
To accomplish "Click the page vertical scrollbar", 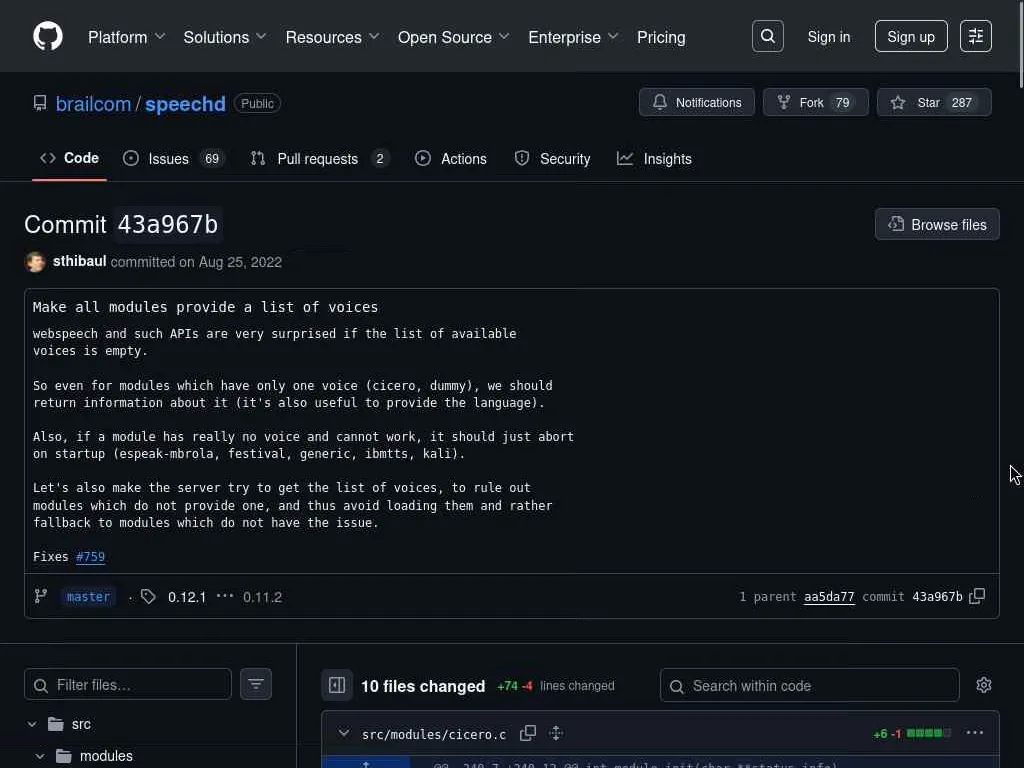I will [x=1020, y=44].
